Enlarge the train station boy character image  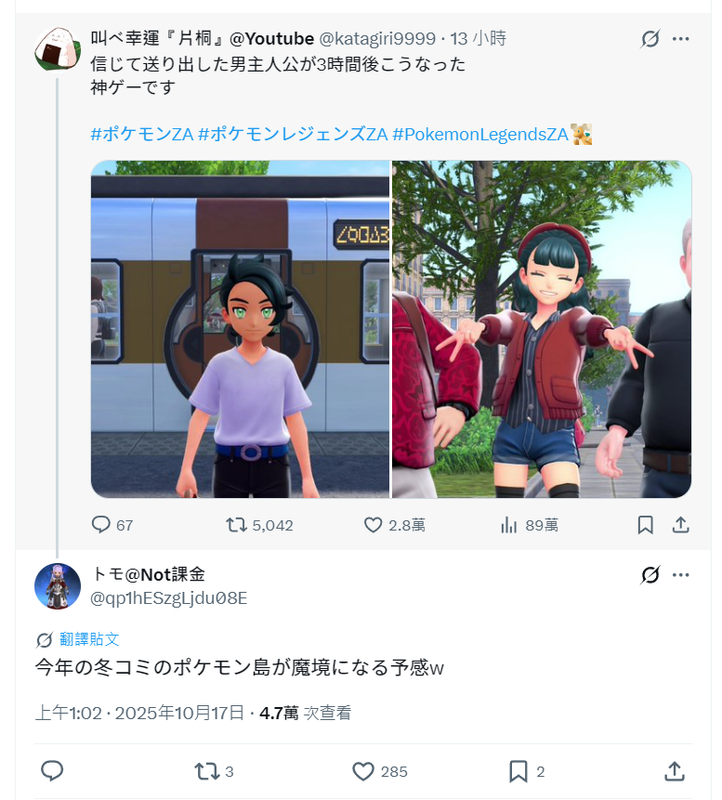240,329
